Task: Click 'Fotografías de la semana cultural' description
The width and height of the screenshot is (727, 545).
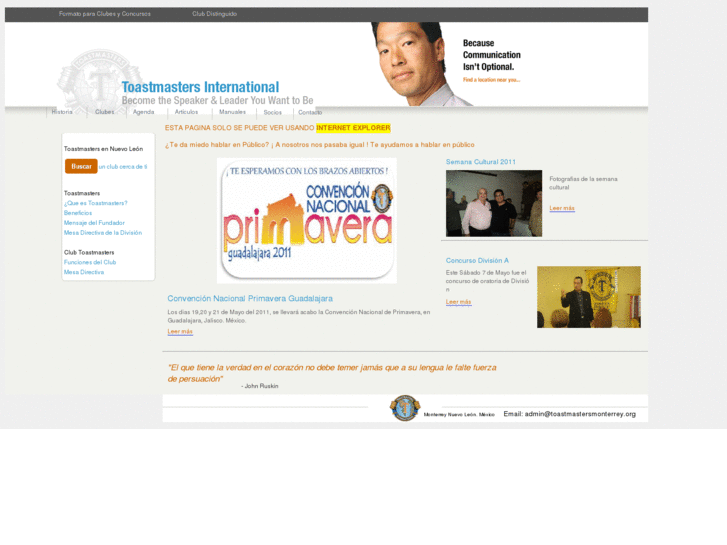Action: coord(583,183)
